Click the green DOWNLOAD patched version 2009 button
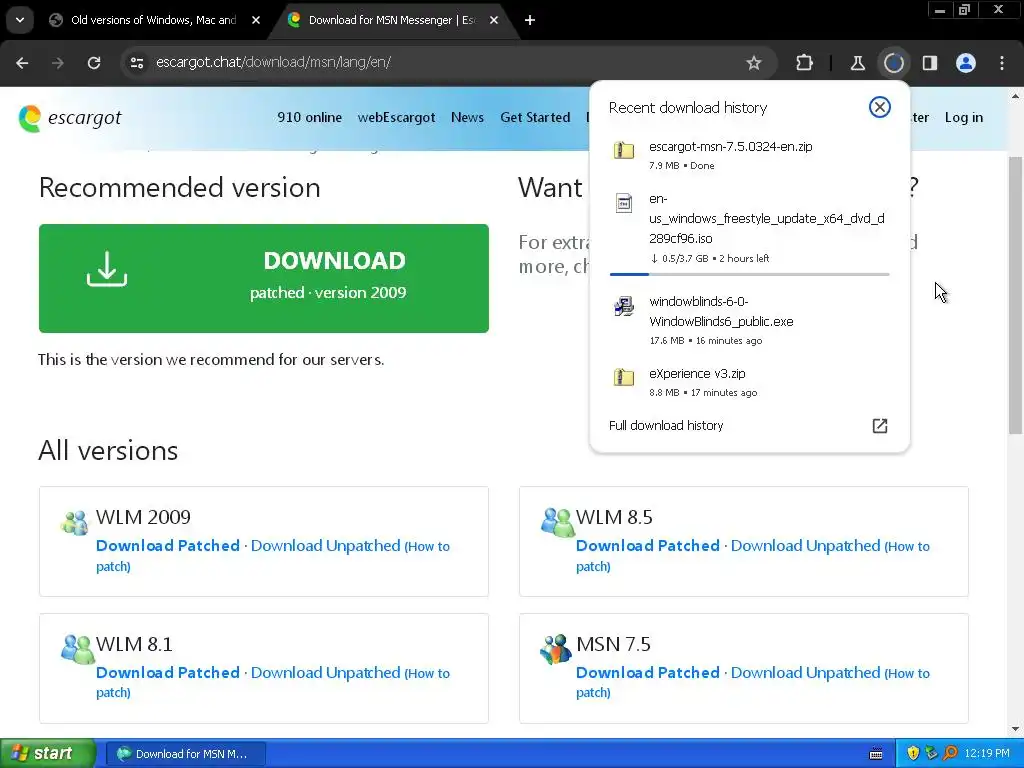1024x768 pixels. pyautogui.click(x=264, y=278)
